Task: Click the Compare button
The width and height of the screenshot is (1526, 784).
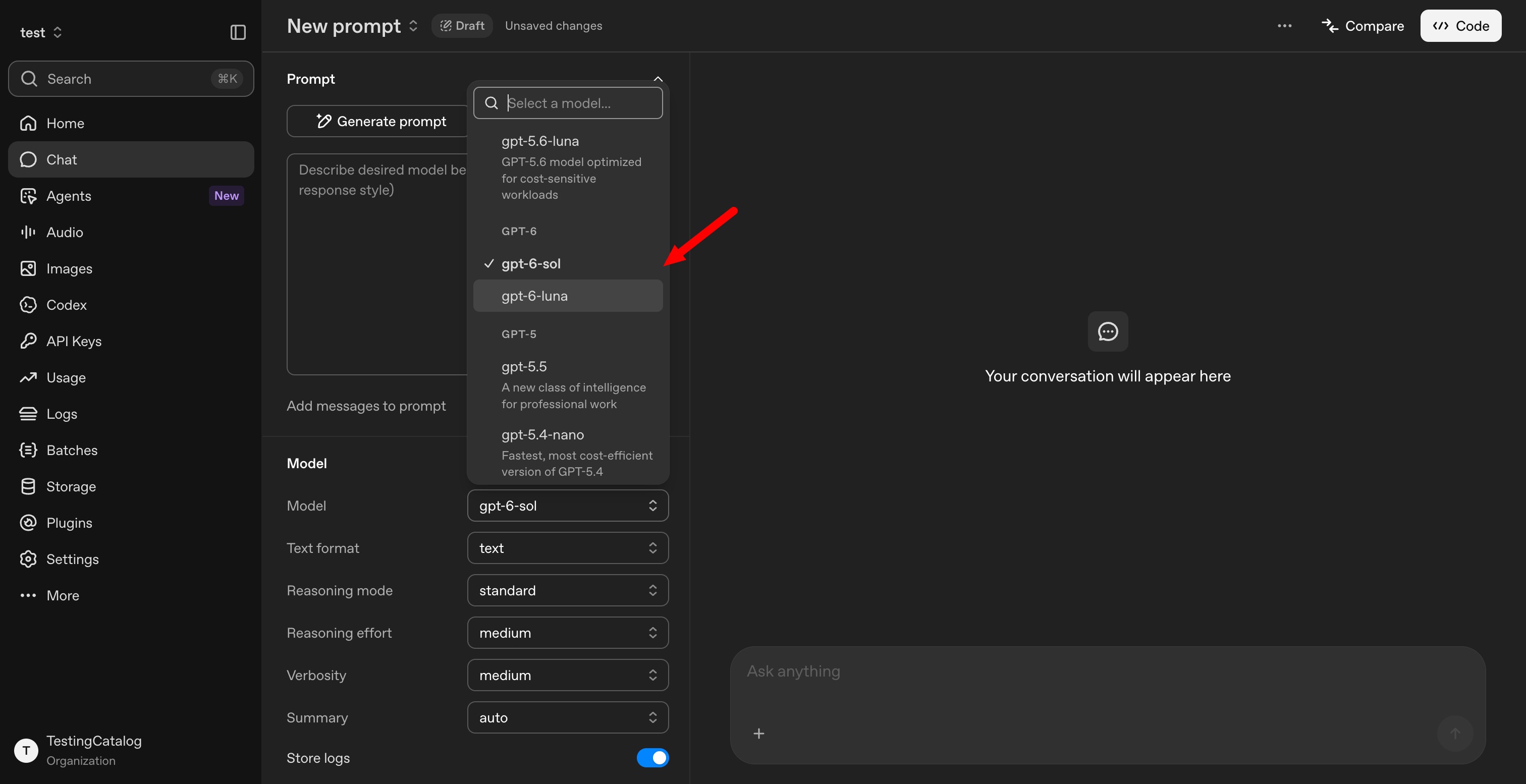Action: pos(1362,25)
